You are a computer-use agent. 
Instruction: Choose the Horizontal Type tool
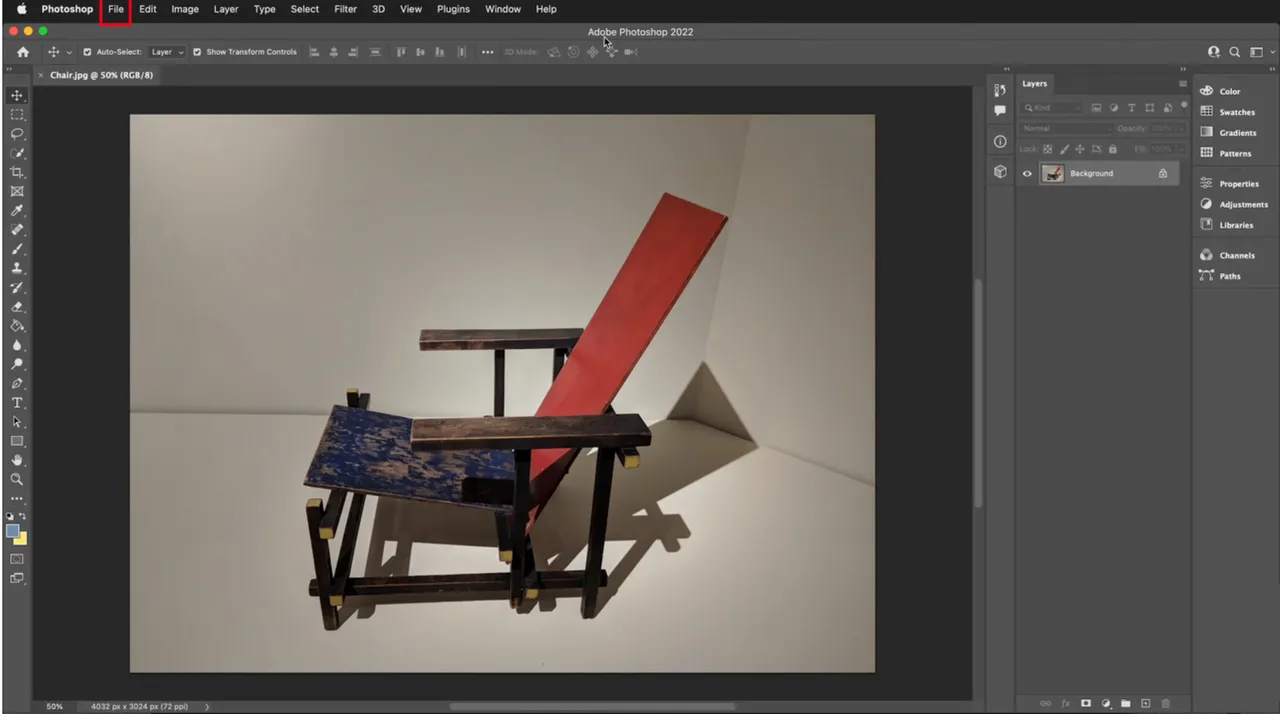pos(17,403)
